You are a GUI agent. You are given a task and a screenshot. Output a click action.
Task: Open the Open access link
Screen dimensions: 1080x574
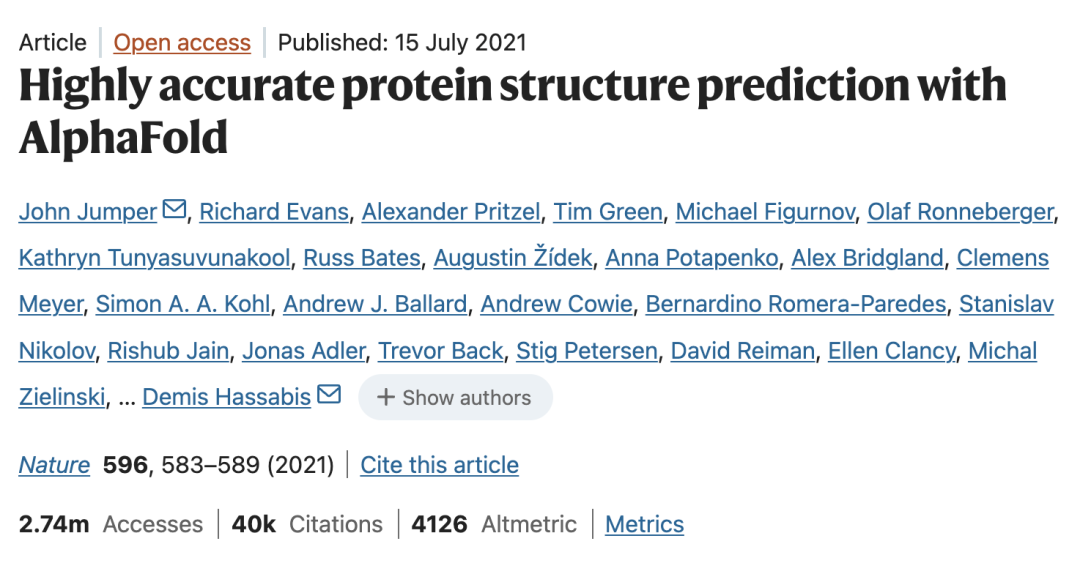(182, 43)
